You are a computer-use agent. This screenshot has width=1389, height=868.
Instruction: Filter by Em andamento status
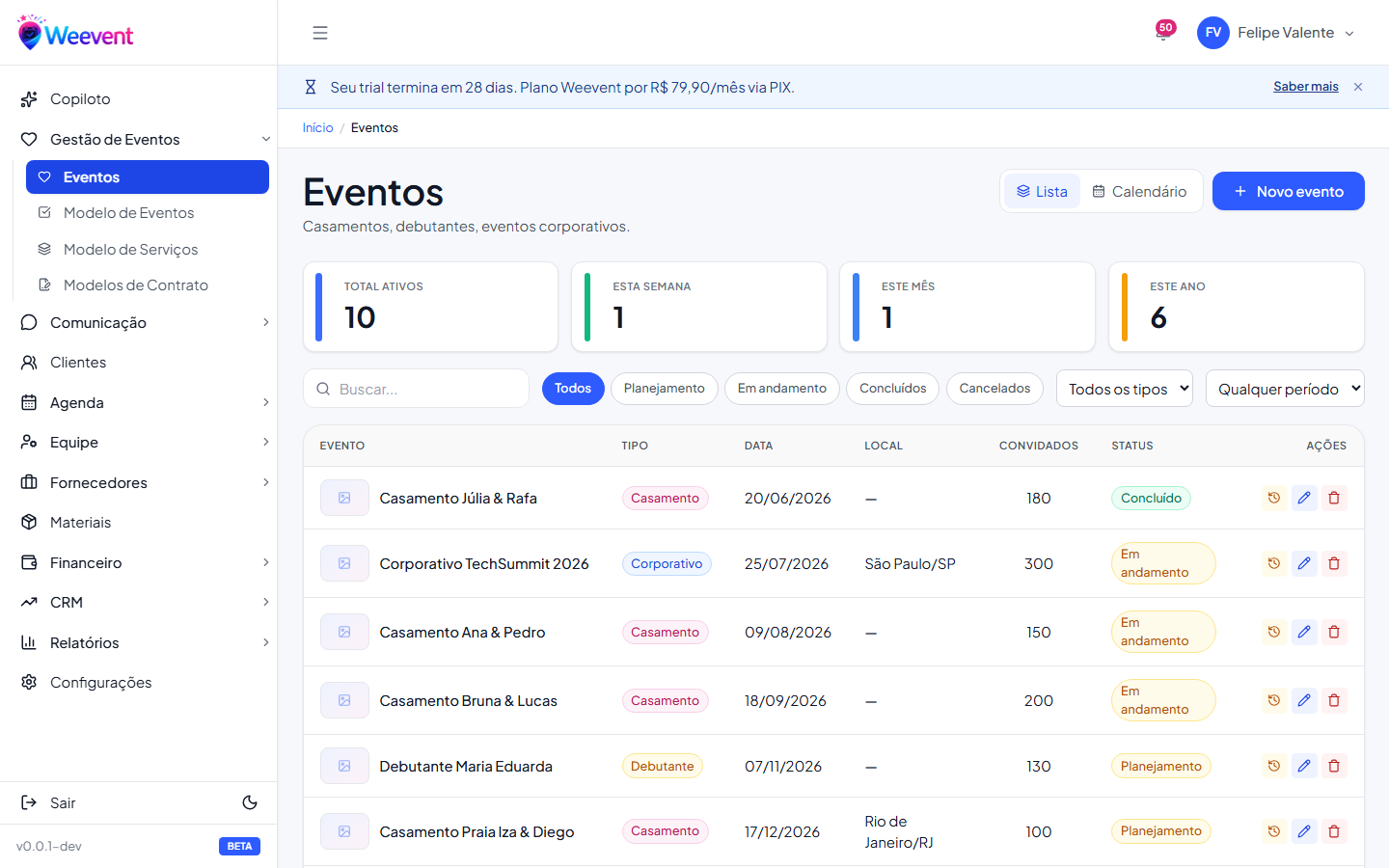click(782, 389)
